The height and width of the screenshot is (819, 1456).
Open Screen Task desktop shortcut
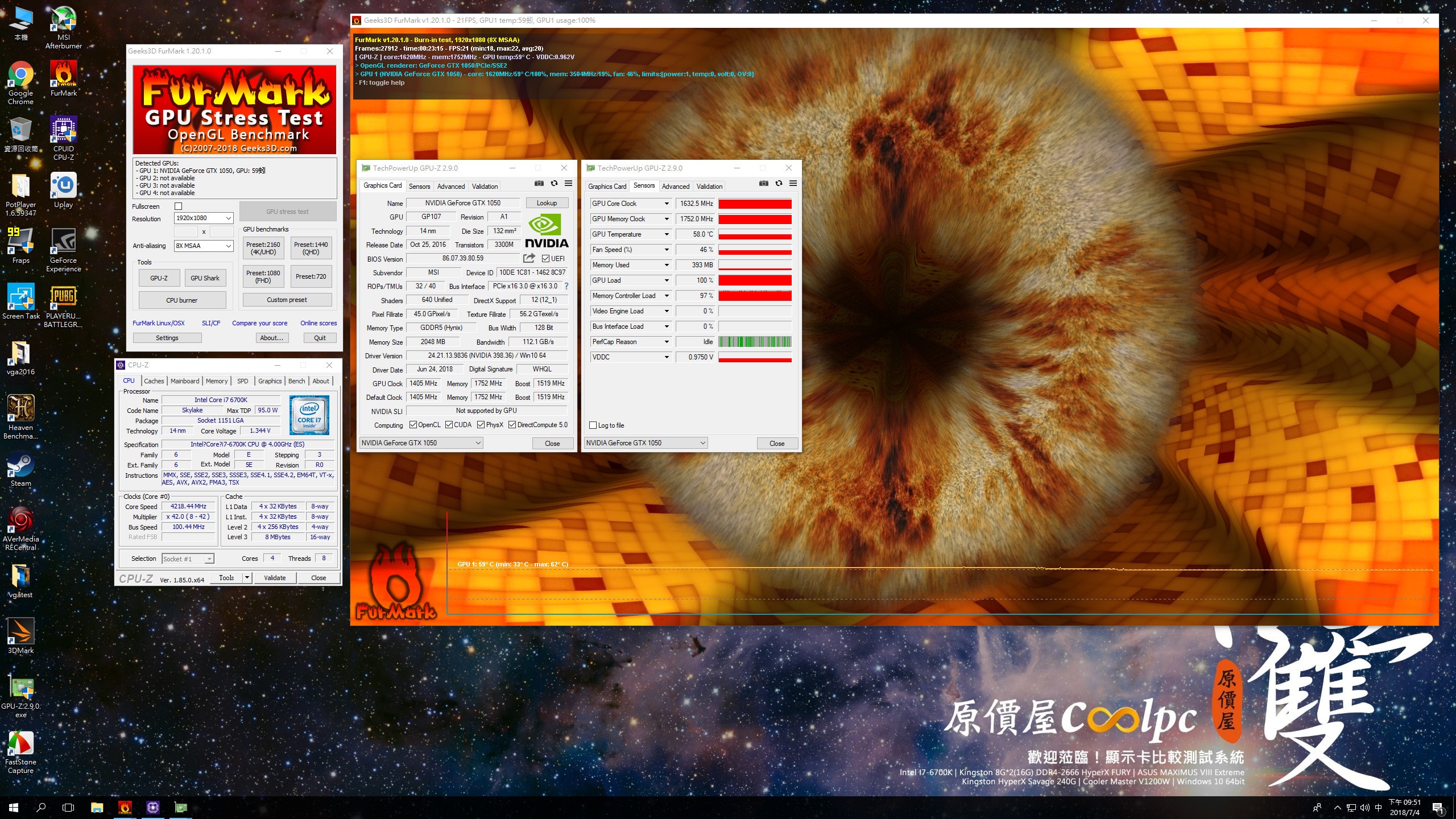[20, 301]
